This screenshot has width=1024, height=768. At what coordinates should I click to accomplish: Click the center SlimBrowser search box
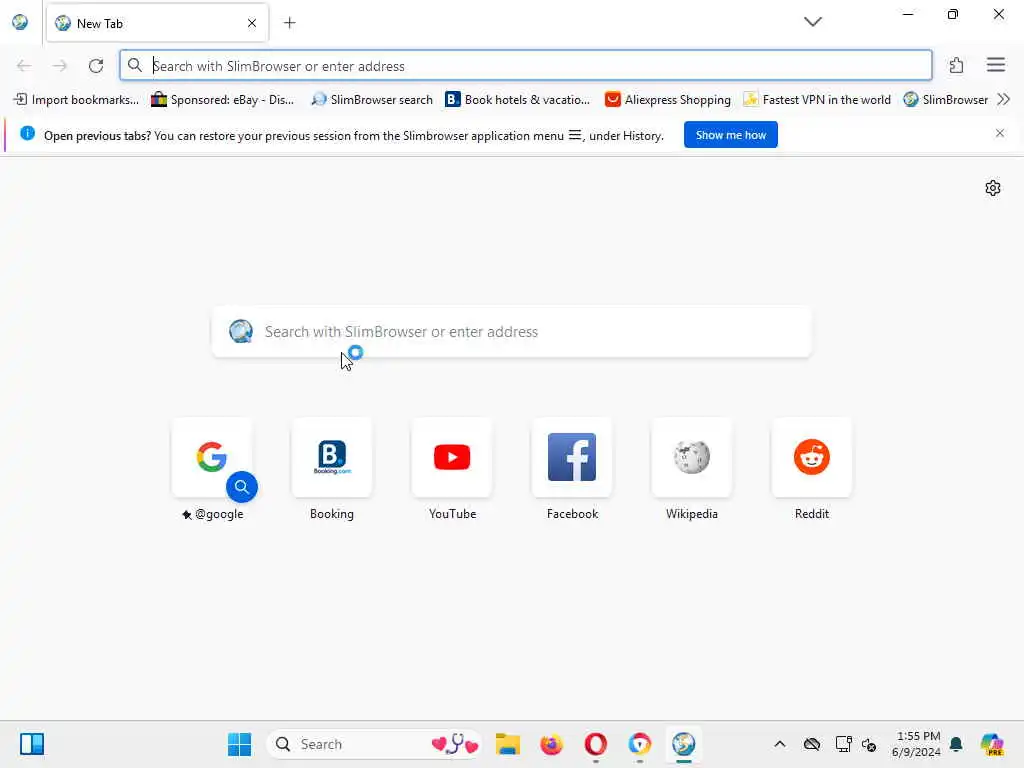[511, 332]
